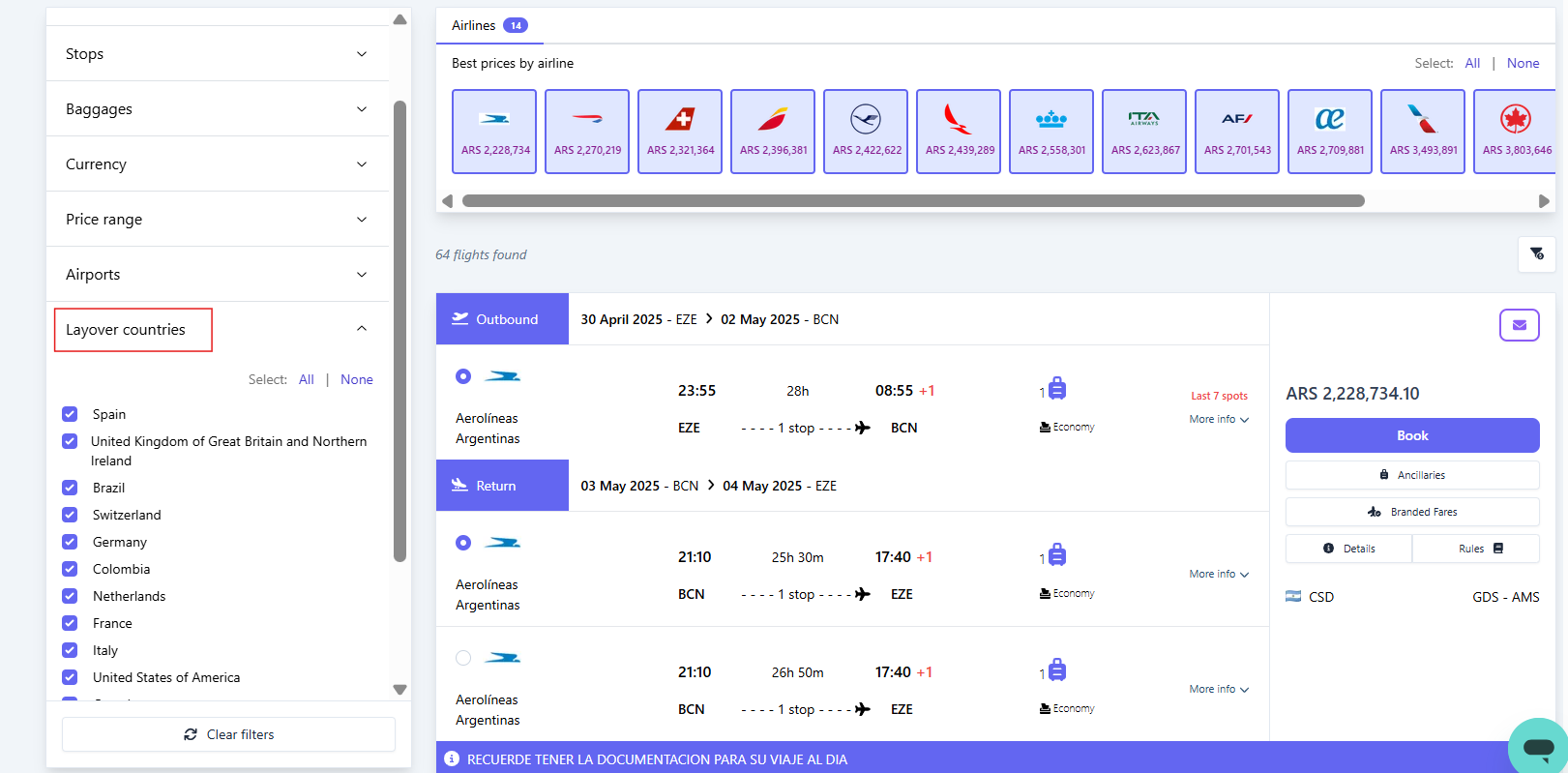Click None under Layover countries
Image resolution: width=1568 pixels, height=773 pixels.
356,379
